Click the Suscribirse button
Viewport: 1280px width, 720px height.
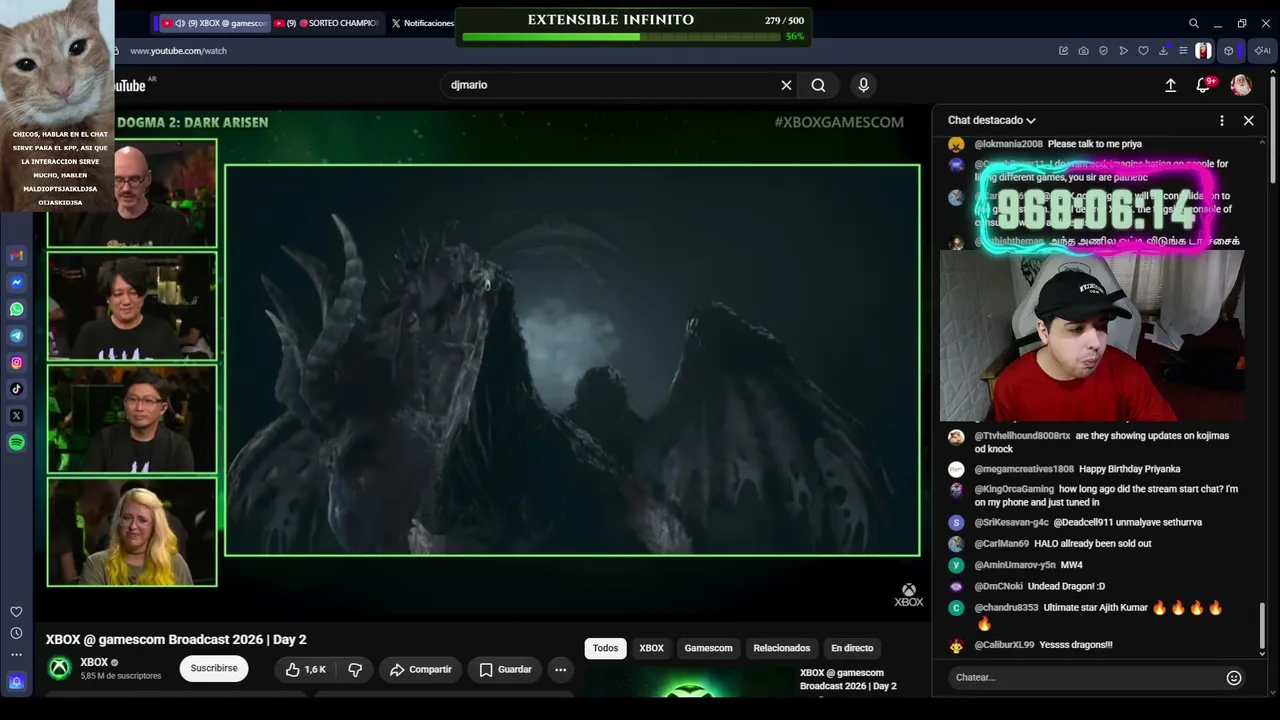pyautogui.click(x=214, y=668)
